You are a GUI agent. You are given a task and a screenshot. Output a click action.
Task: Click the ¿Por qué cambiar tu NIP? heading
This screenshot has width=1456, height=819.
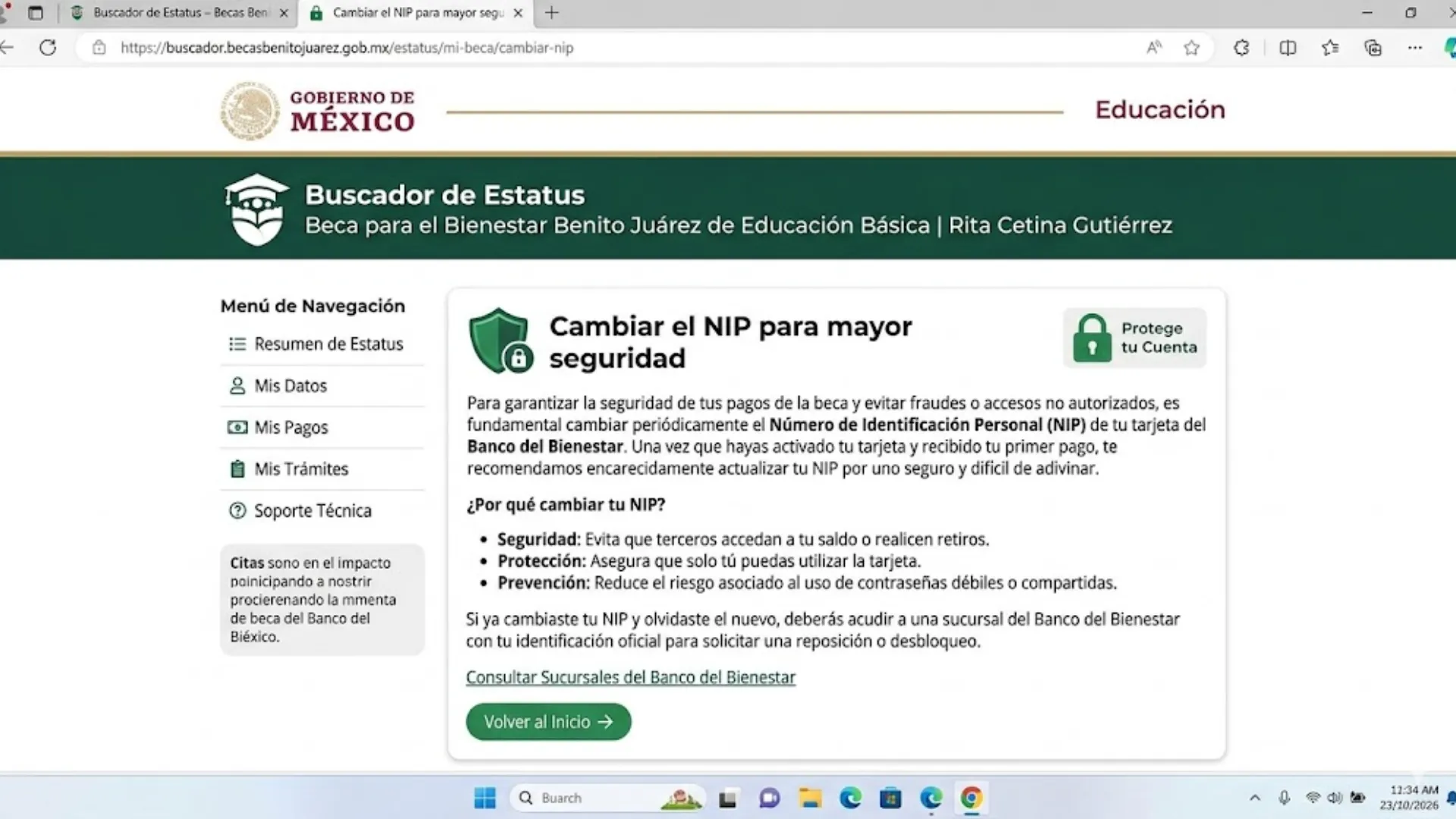coord(566,505)
